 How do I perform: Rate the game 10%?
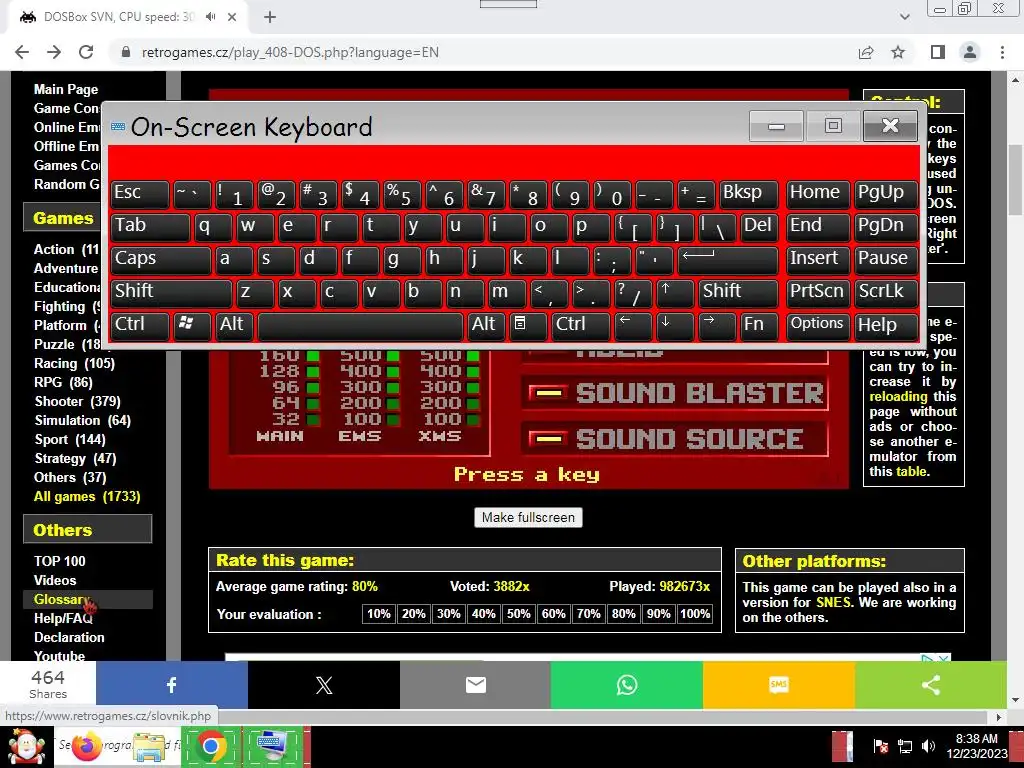point(379,614)
